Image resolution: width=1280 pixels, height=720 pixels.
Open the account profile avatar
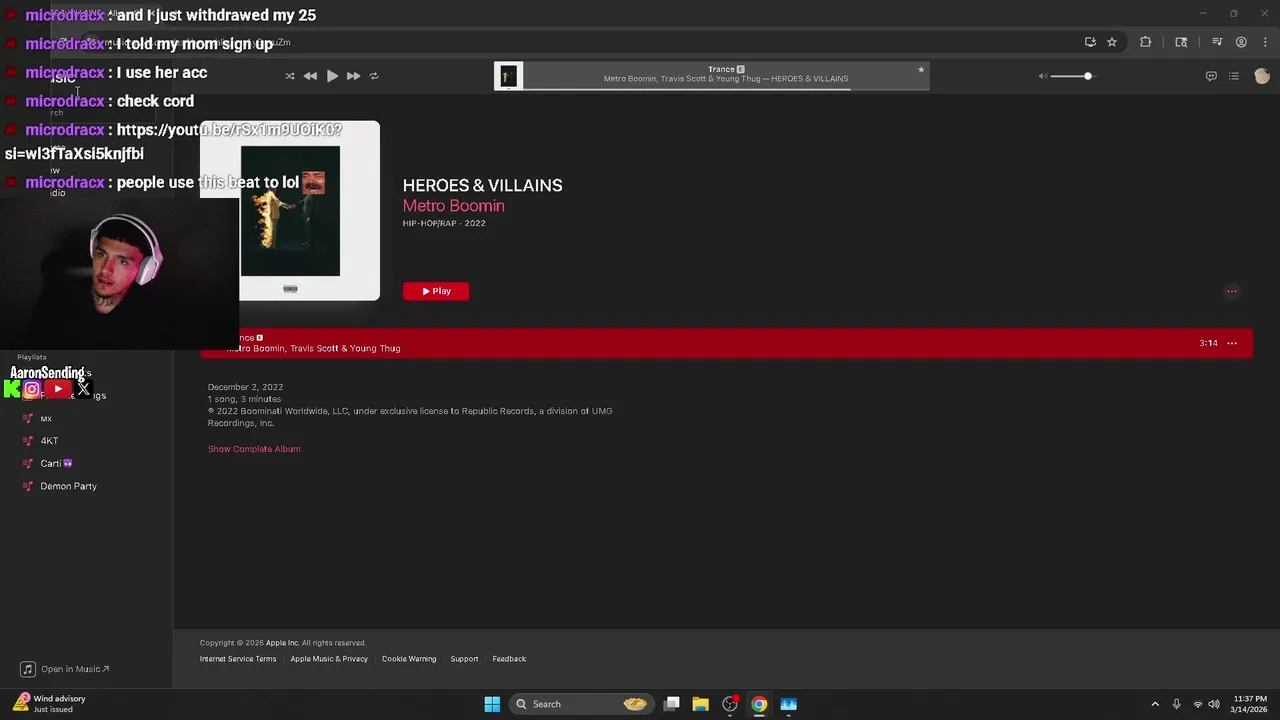pyautogui.click(x=1262, y=76)
